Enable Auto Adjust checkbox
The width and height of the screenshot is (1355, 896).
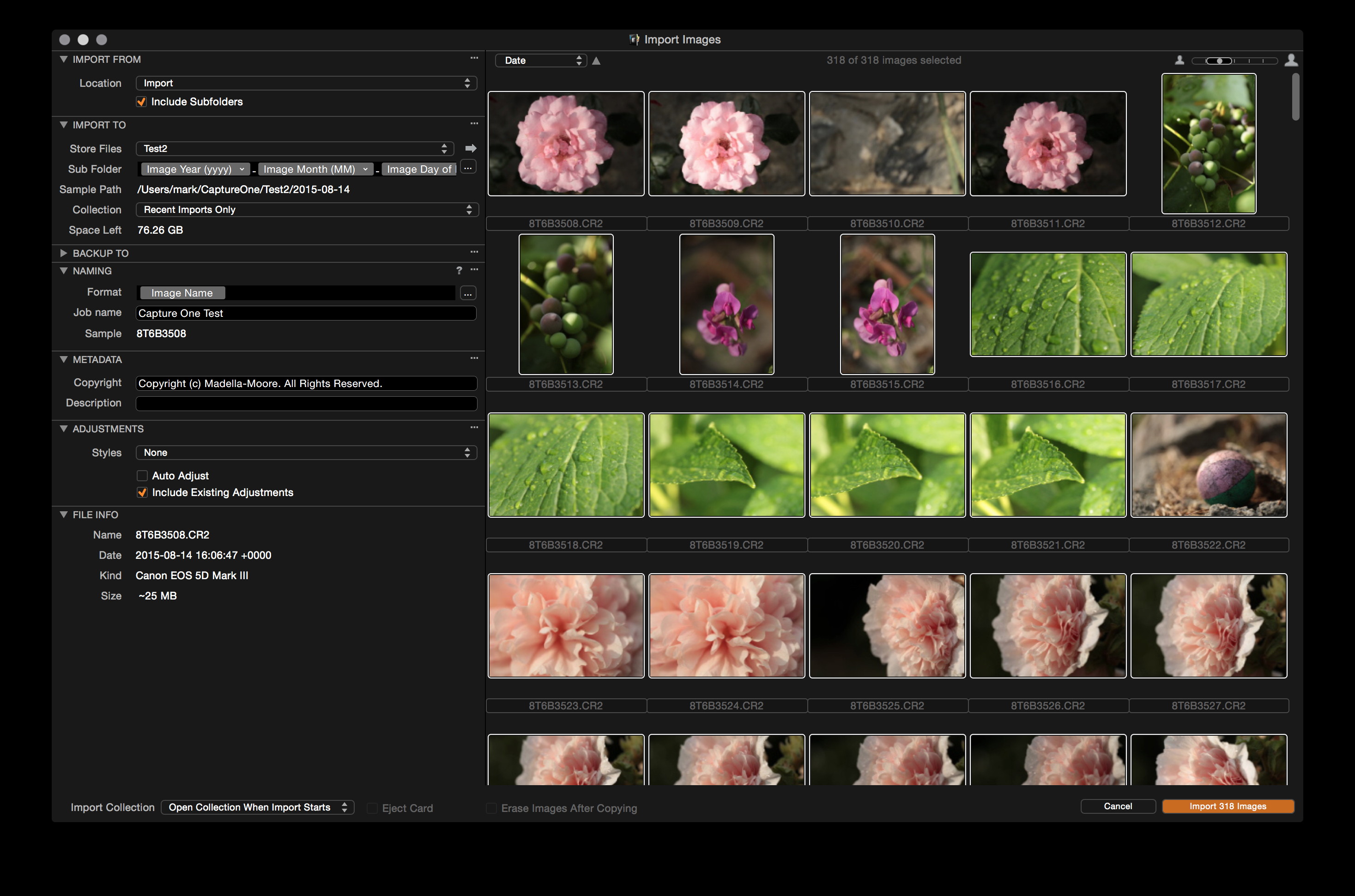[x=142, y=475]
